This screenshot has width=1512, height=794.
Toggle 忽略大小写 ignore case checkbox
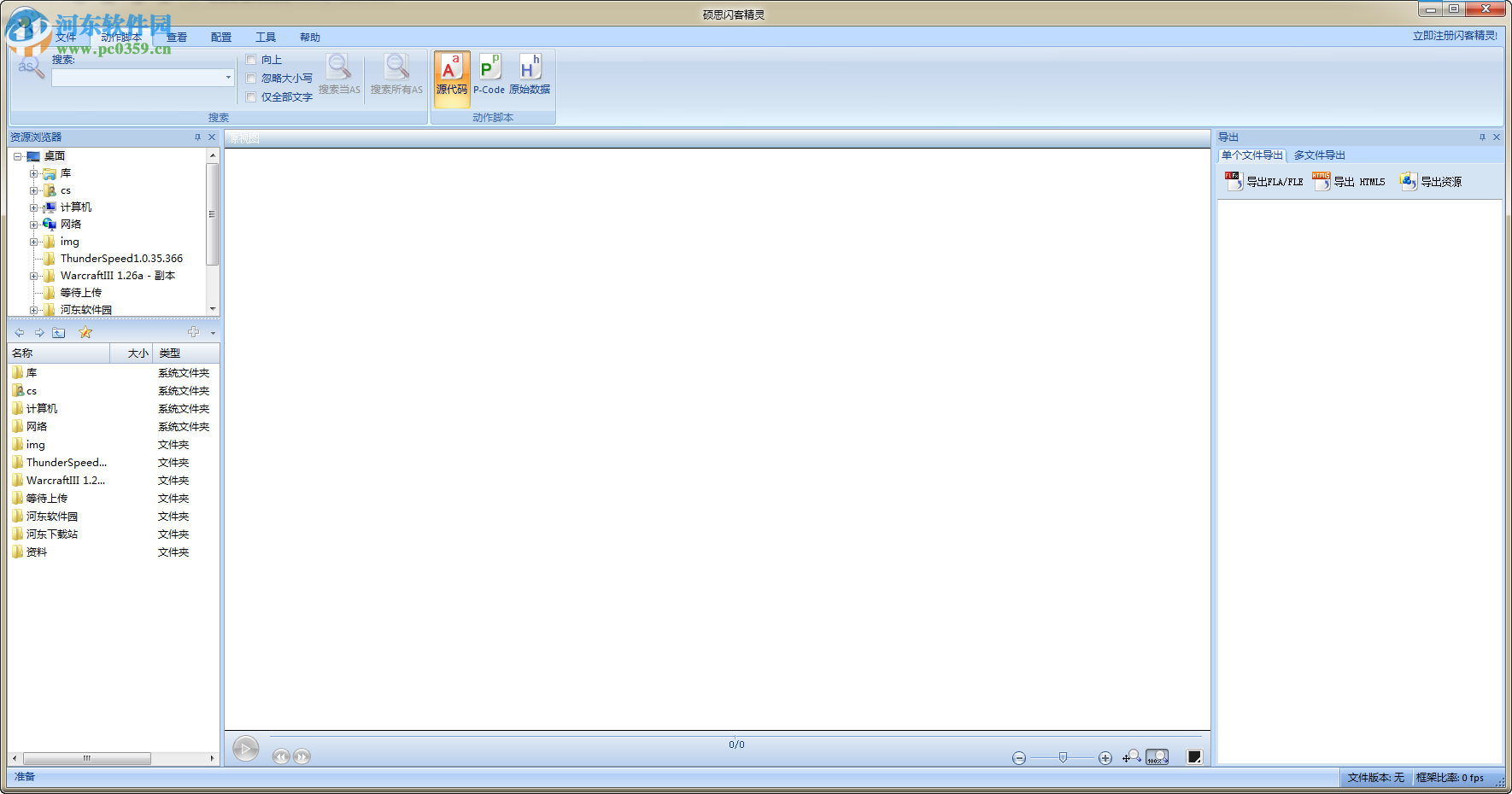coord(251,79)
